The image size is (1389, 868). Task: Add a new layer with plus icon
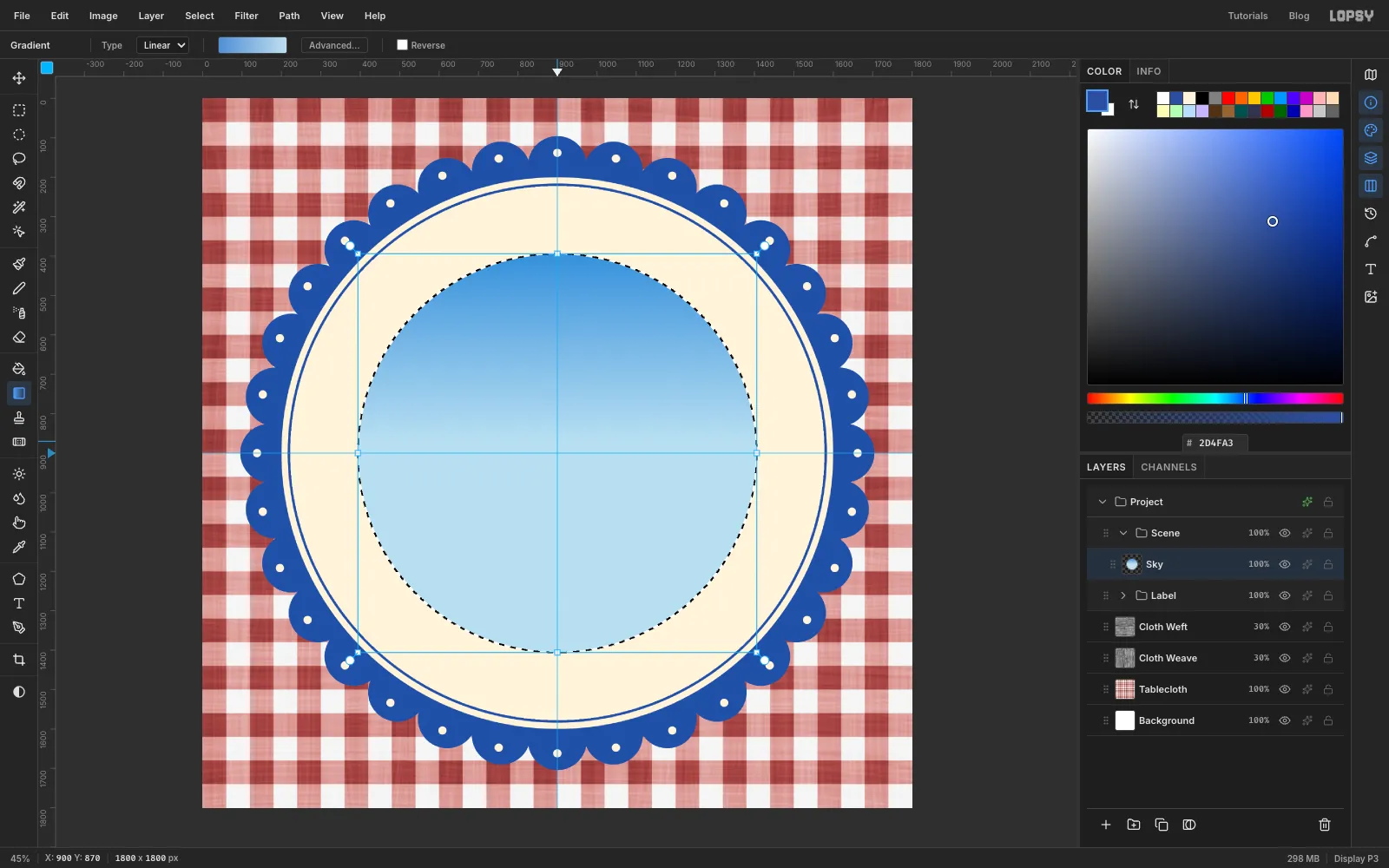pos(1106,825)
